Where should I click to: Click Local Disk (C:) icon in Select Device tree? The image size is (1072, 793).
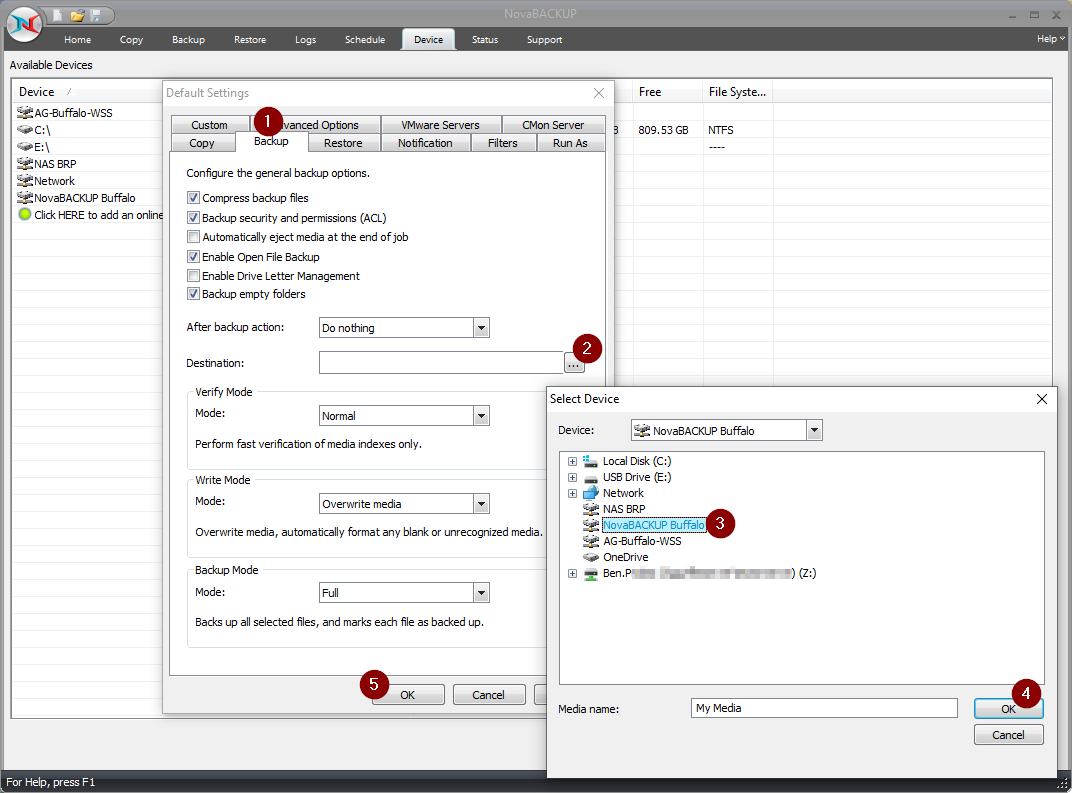591,461
